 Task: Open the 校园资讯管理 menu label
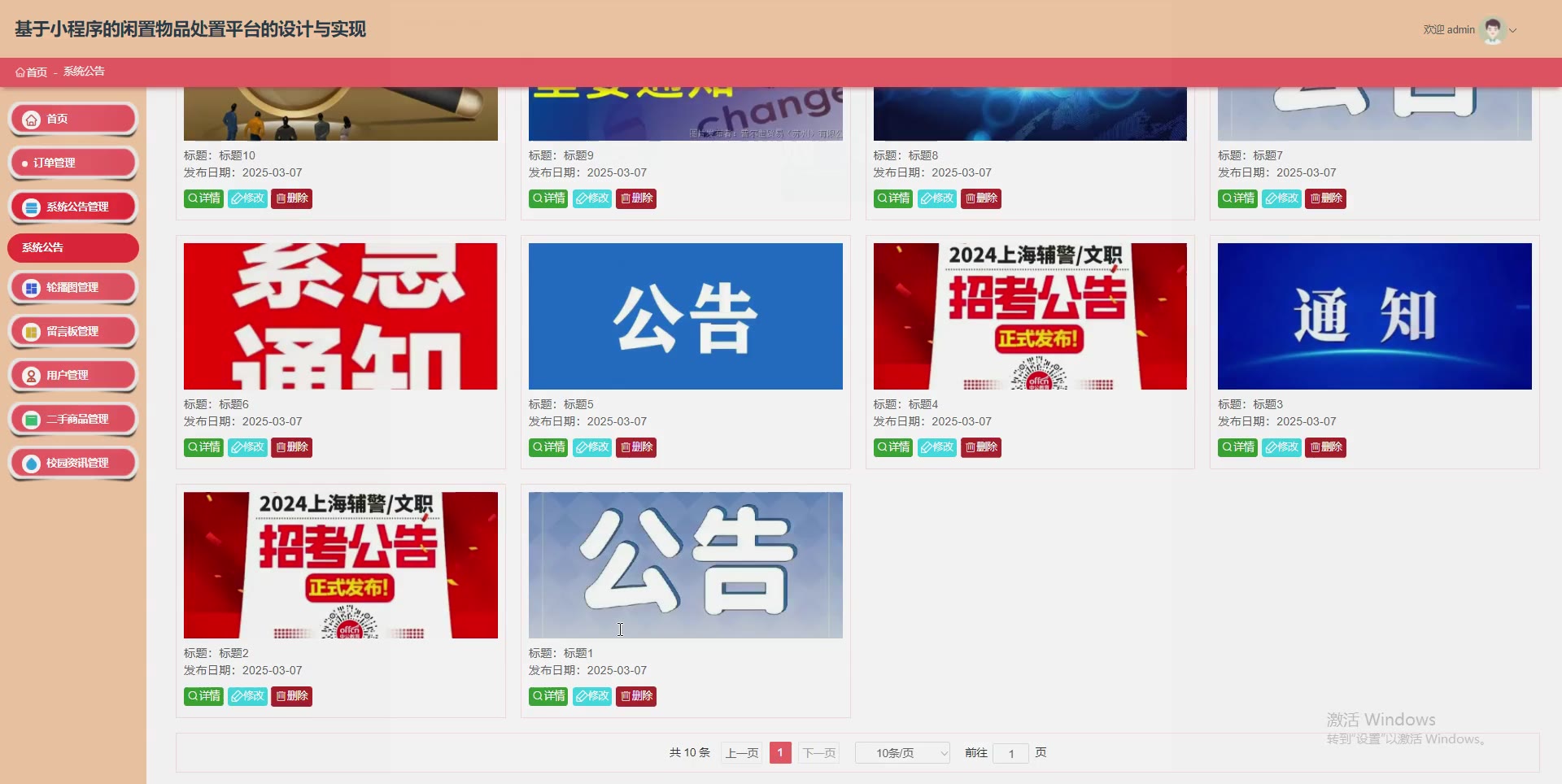[x=77, y=463]
